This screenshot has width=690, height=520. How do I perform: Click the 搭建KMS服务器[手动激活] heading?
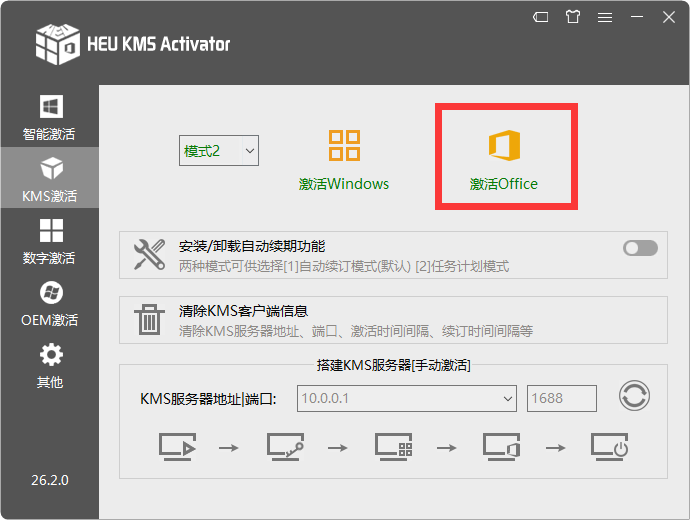(x=393, y=365)
